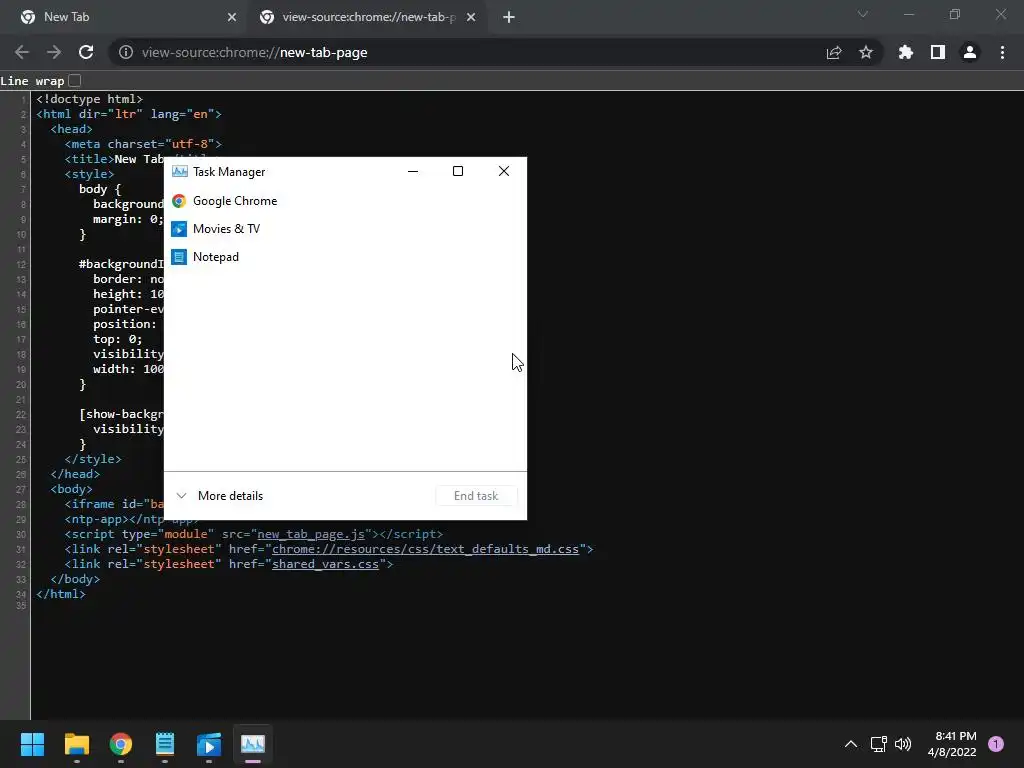Click the End task button
This screenshot has height=768, width=1024.
[476, 496]
